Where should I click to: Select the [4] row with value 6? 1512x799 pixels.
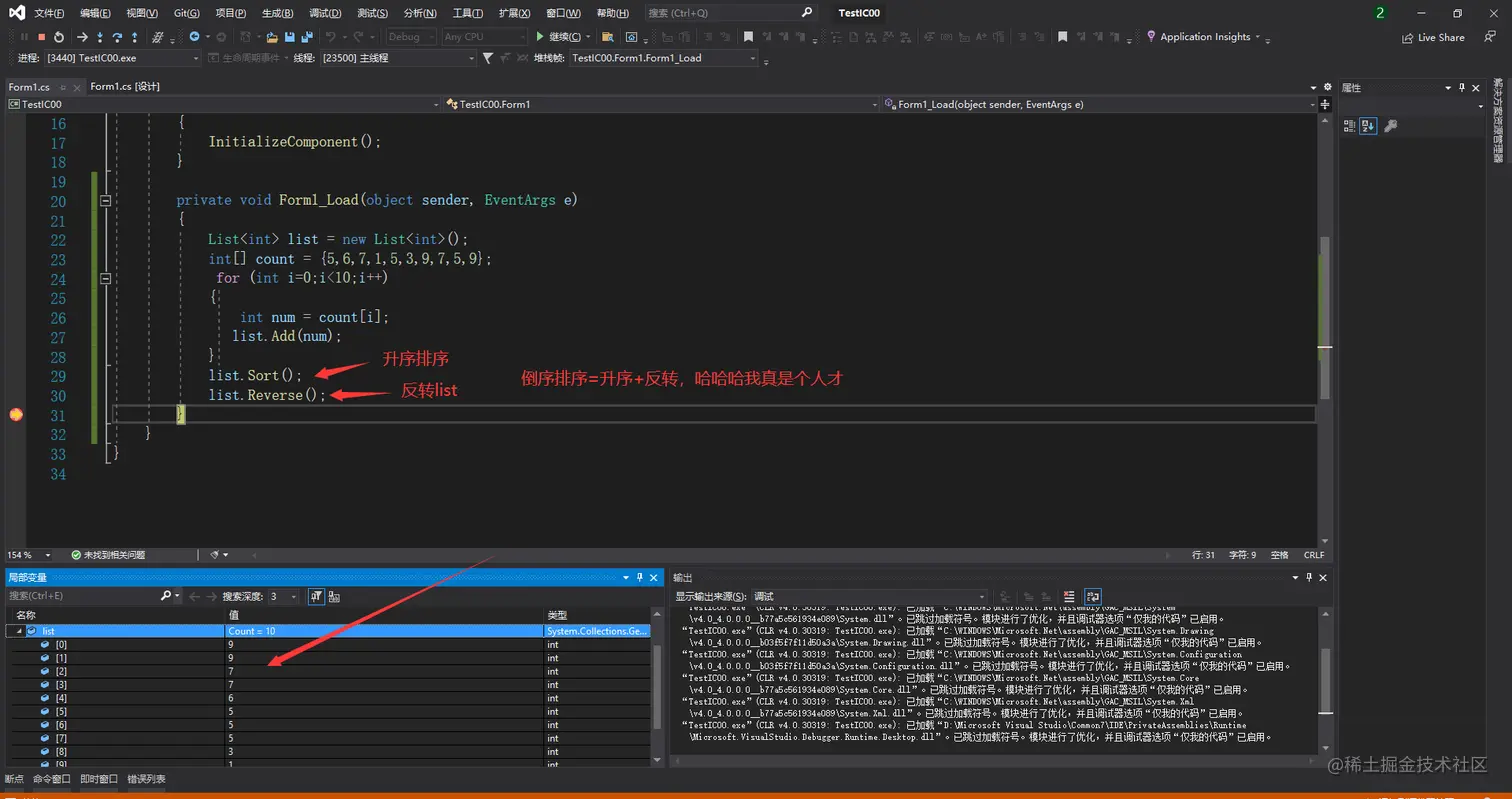pyautogui.click(x=330, y=697)
